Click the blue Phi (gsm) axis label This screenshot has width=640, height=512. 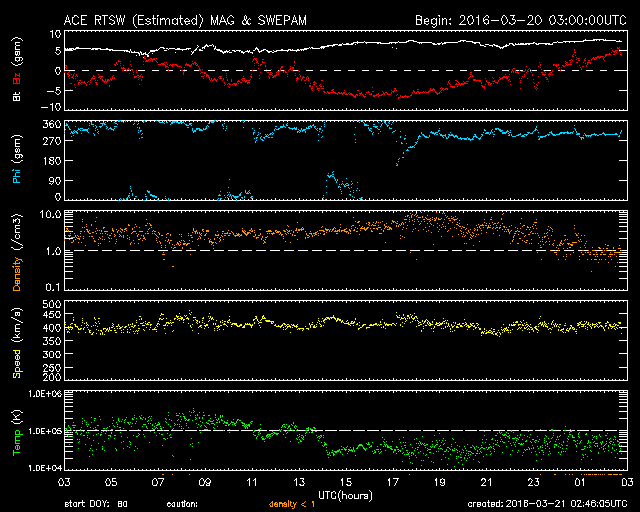[16, 164]
